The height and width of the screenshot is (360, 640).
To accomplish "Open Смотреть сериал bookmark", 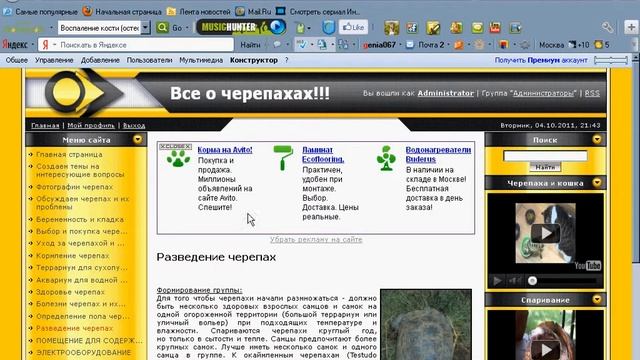I will 318,12.
